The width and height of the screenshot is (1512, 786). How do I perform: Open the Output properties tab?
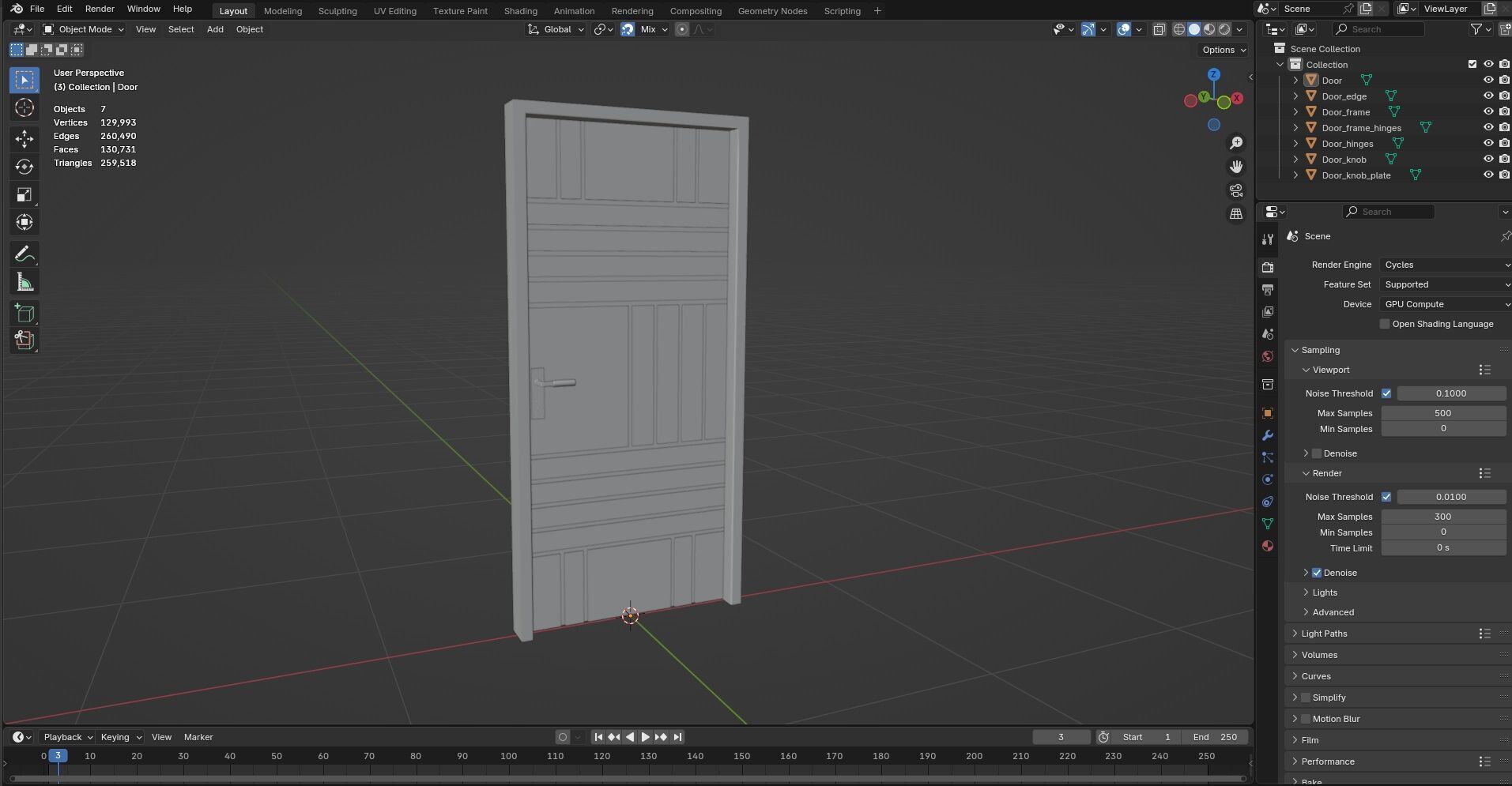click(x=1268, y=290)
